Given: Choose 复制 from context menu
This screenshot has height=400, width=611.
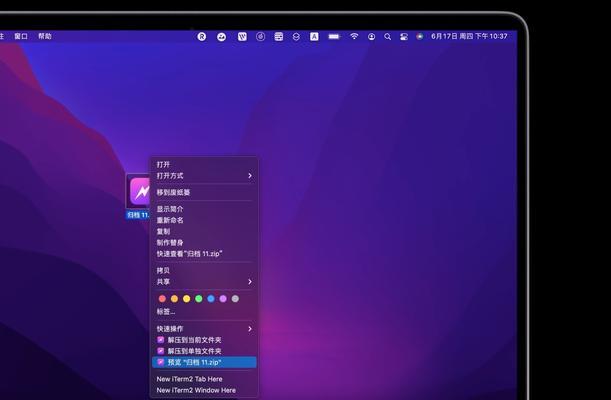Looking at the screenshot, I should [x=204, y=231].
